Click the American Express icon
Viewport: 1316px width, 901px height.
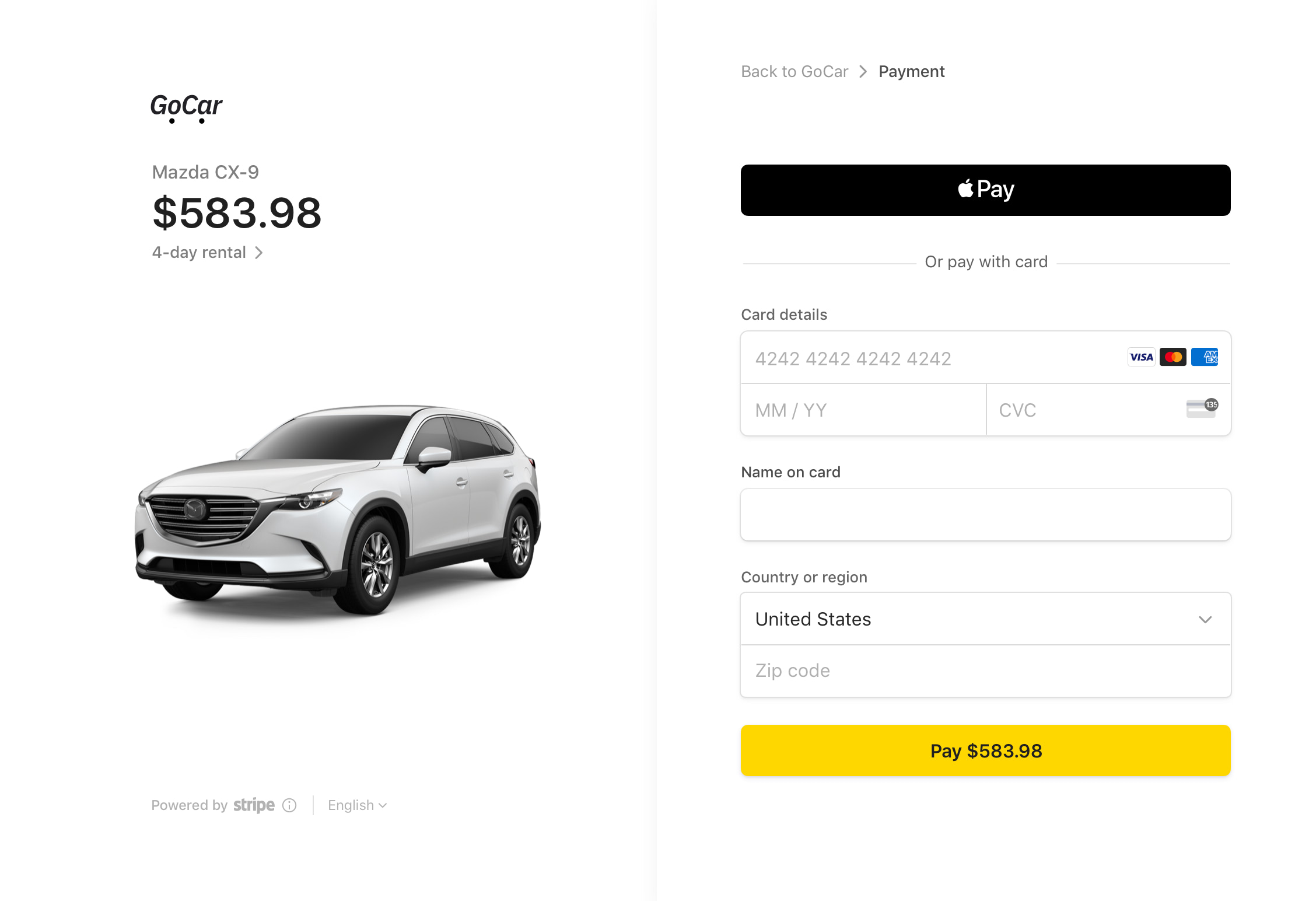click(1204, 357)
